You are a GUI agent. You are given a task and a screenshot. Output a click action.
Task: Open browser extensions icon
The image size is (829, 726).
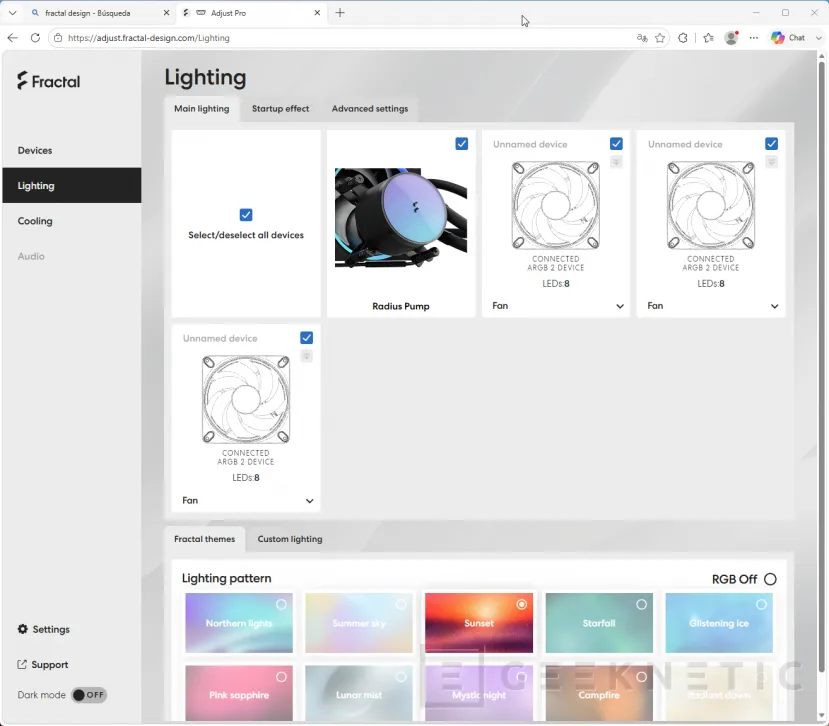pos(683,38)
